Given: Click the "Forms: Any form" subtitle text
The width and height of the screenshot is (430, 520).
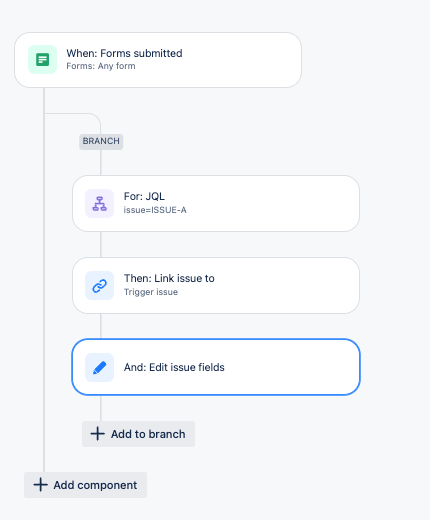Looking at the screenshot, I should 101,66.
